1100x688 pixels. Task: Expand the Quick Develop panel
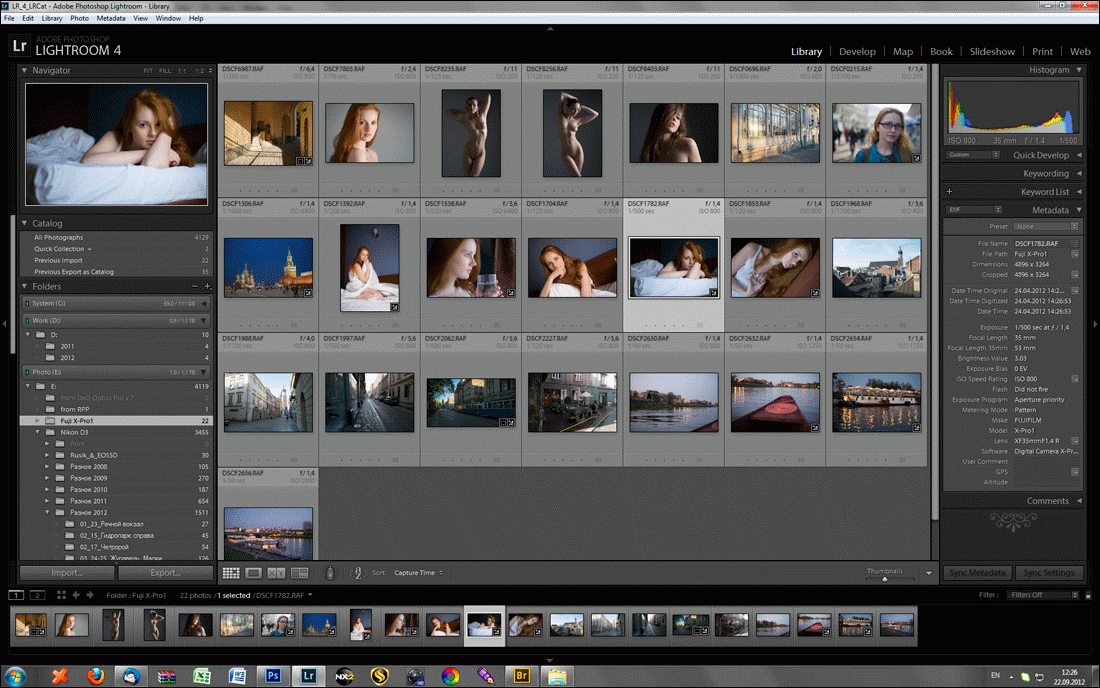1078,155
